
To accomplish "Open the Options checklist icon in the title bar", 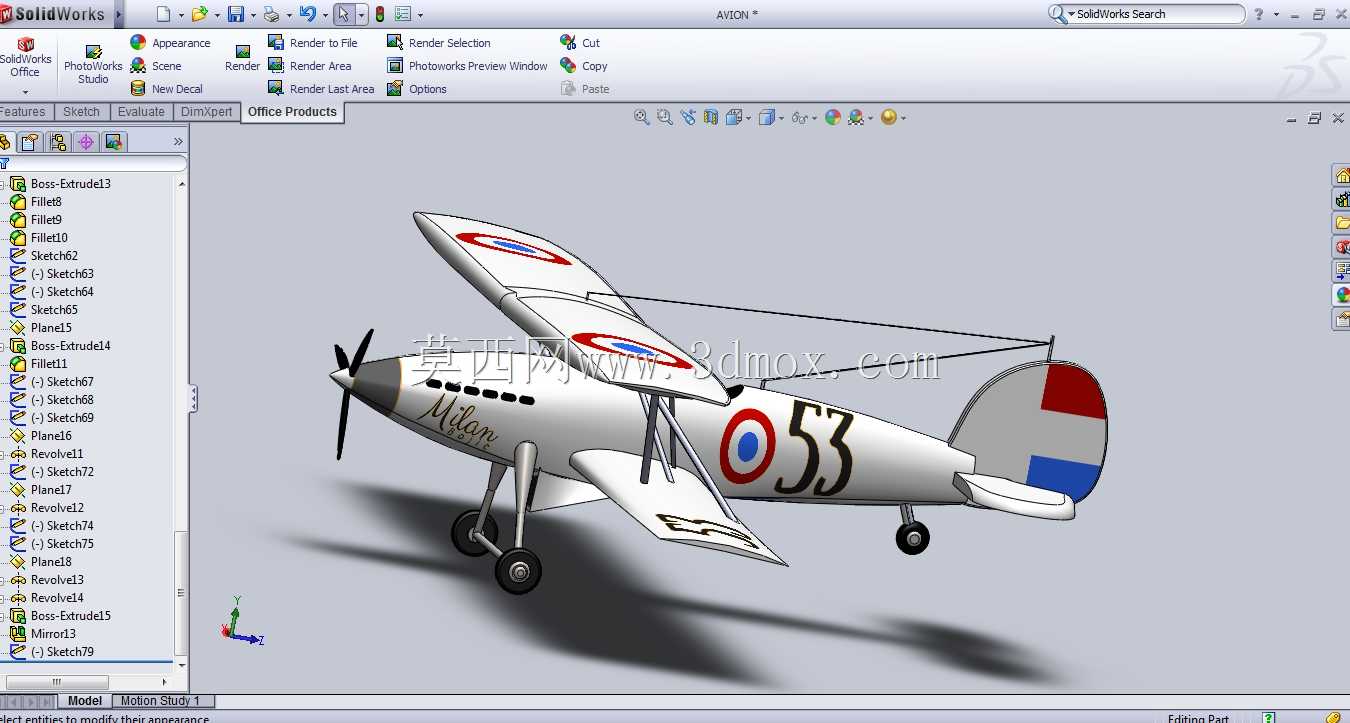I will [403, 14].
